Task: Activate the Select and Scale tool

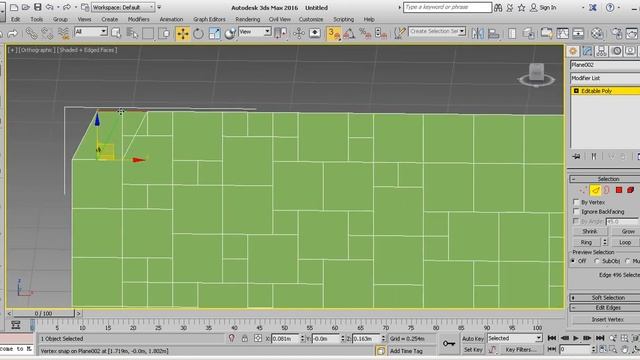Action: [x=214, y=33]
